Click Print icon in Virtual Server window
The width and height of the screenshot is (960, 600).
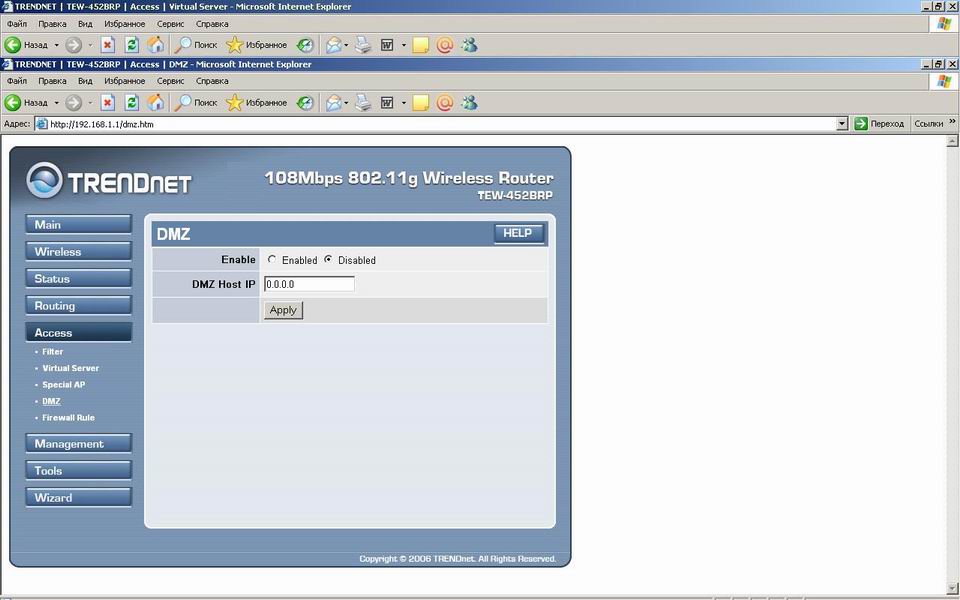click(363, 45)
